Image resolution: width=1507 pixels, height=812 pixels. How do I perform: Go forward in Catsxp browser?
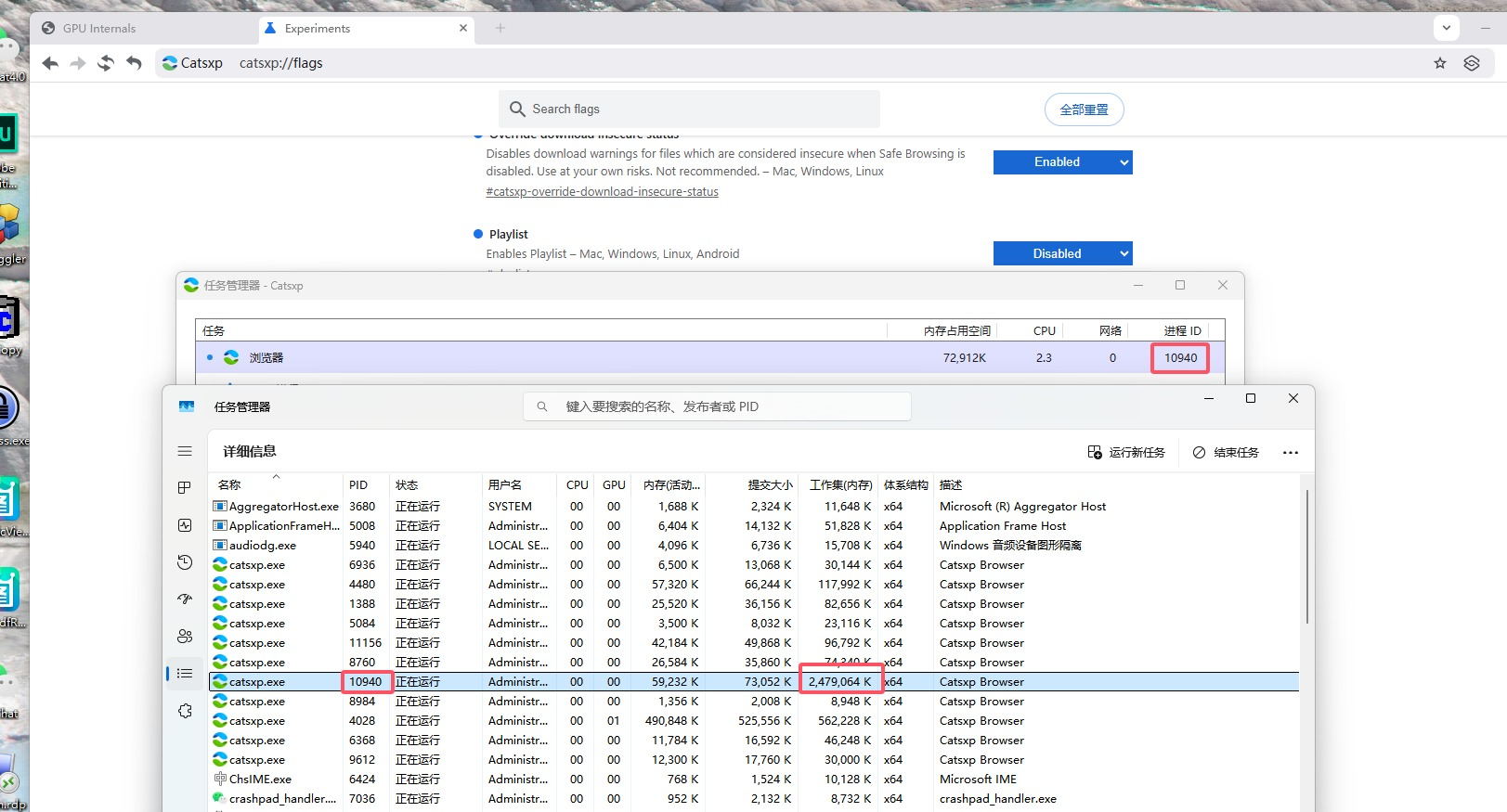pos(78,63)
